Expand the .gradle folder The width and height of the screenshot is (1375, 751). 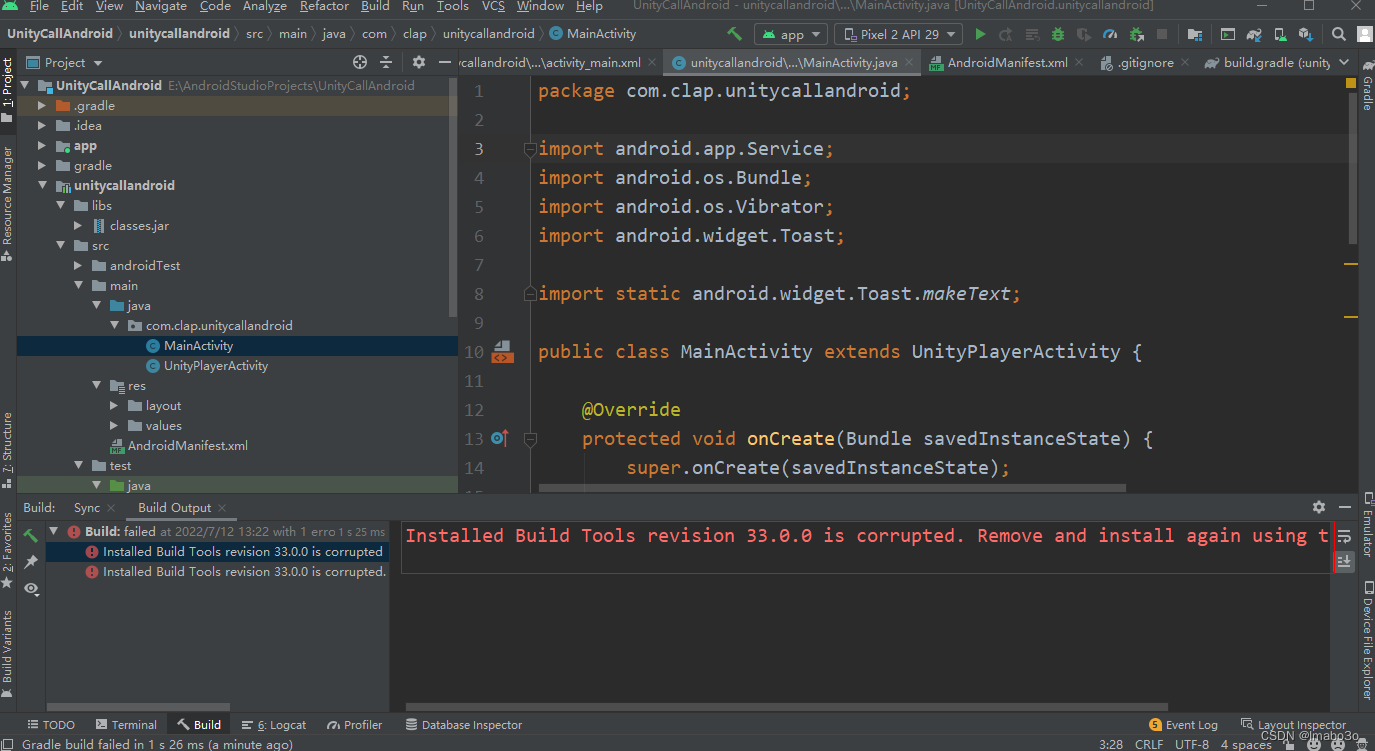pos(42,105)
